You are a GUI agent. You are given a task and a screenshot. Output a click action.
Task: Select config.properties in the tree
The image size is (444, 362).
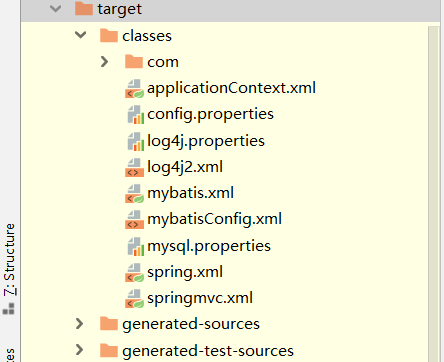[210, 115]
